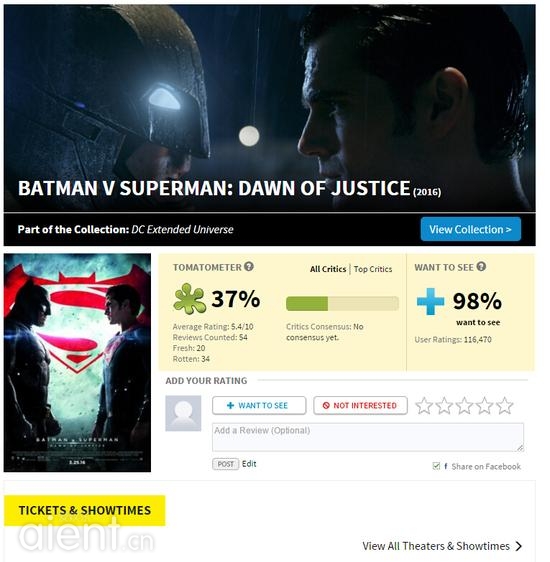
Task: Click the Want To See help icon
Action: (481, 266)
